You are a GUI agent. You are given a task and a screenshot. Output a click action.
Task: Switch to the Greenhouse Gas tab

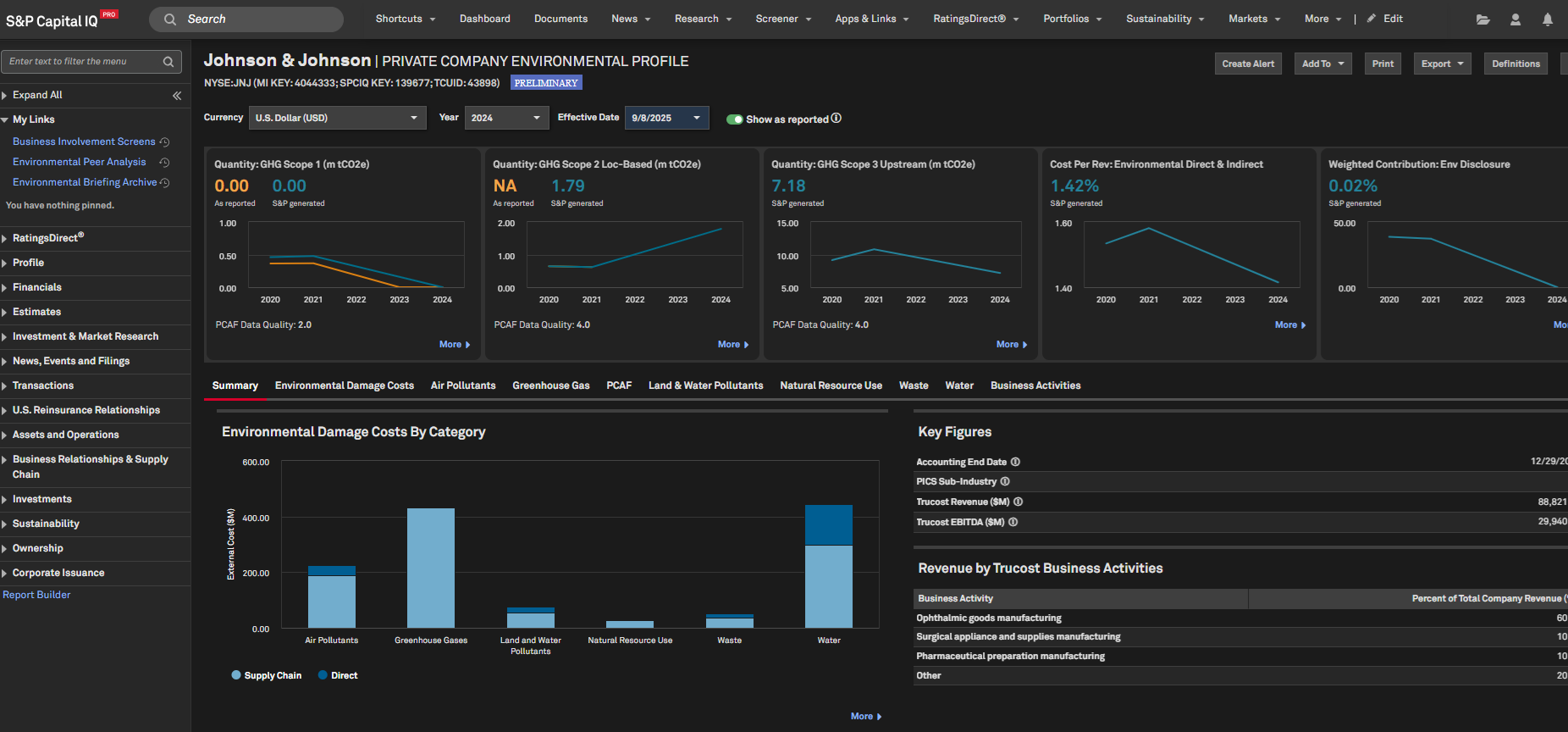[x=550, y=386]
